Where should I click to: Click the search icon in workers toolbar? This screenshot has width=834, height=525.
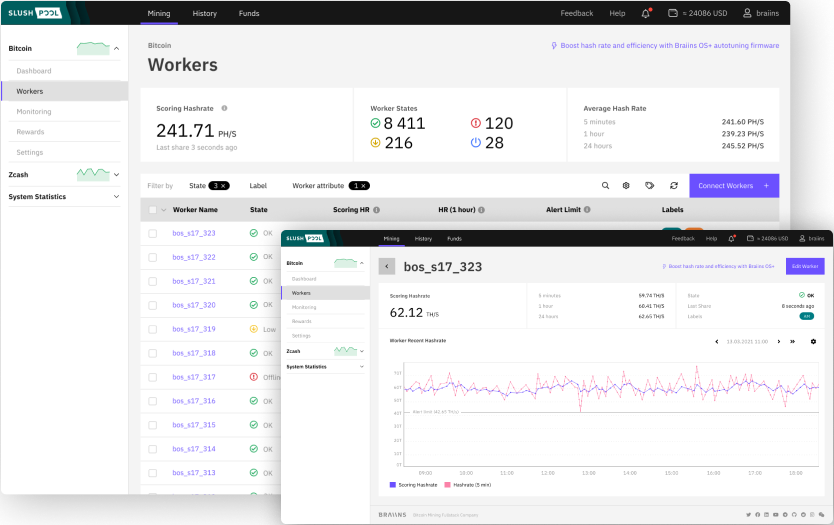[605, 186]
